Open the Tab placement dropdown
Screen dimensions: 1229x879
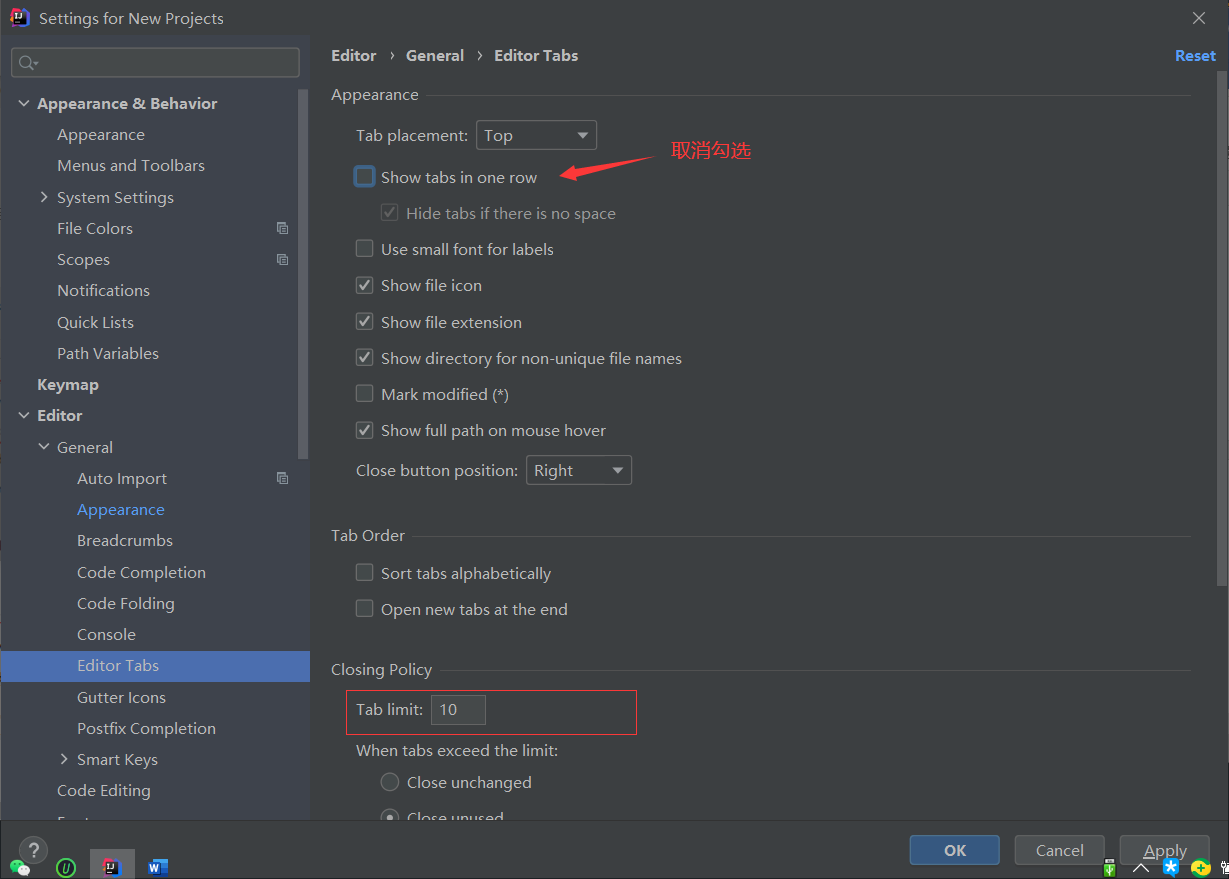(x=536, y=135)
